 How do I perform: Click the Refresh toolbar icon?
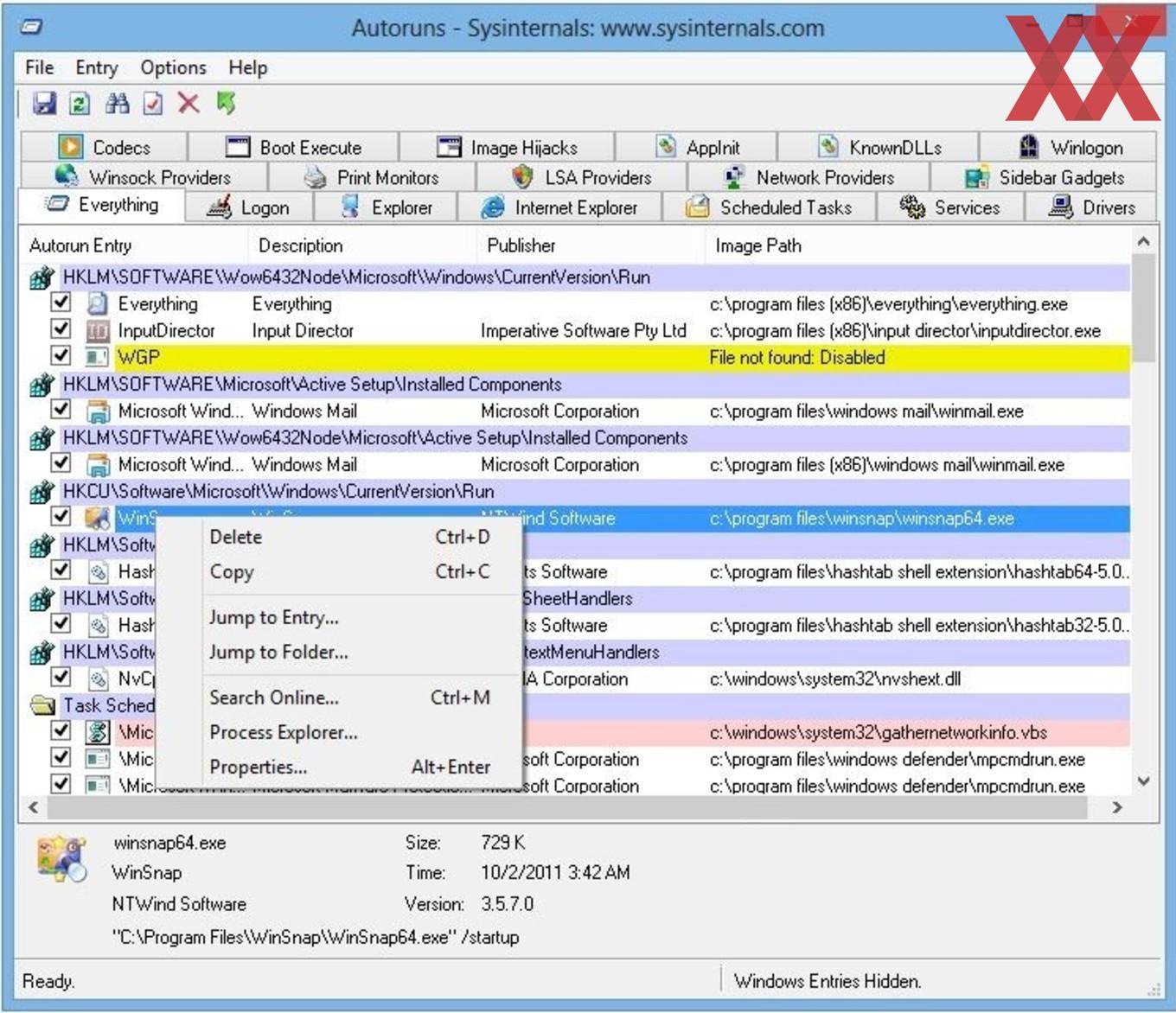[x=80, y=104]
